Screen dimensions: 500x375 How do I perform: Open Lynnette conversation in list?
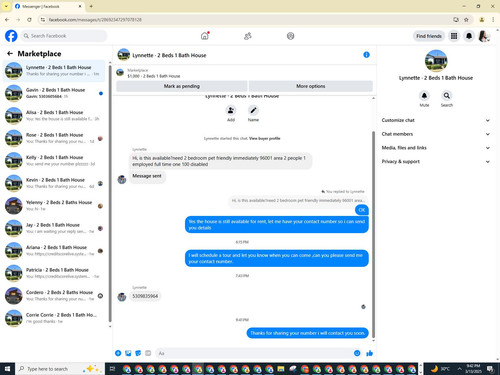click(x=54, y=71)
